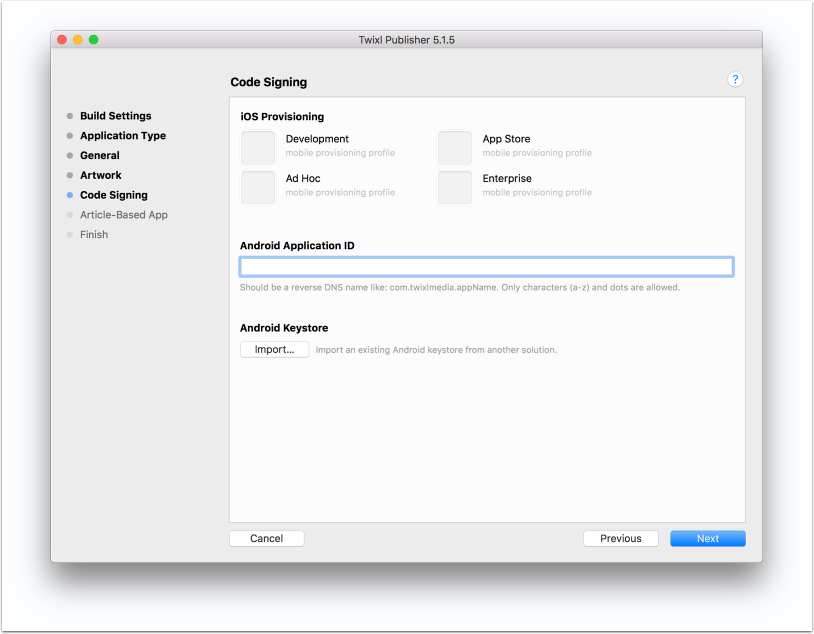Jump to the Application Type step
Image resolution: width=814 pixels, height=634 pixels.
click(123, 136)
